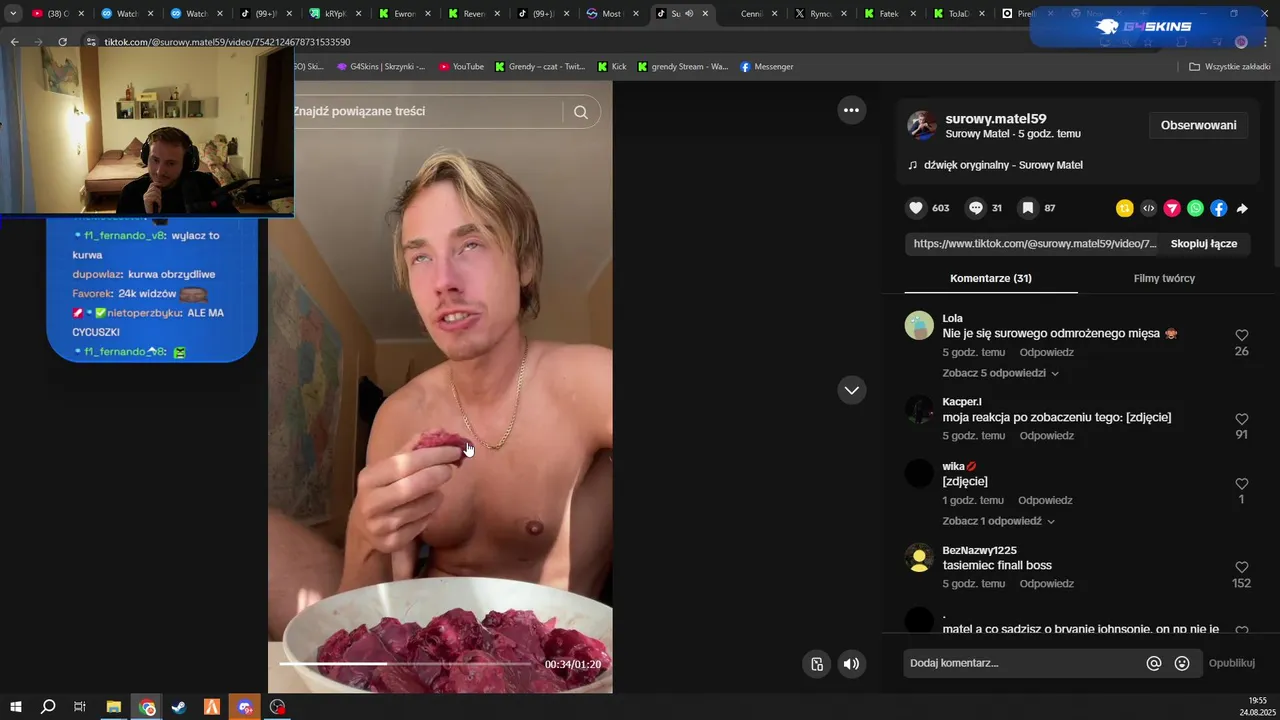Expand Zobacz 5 odpowiedzi replies
The image size is (1280, 720).
(x=1000, y=373)
